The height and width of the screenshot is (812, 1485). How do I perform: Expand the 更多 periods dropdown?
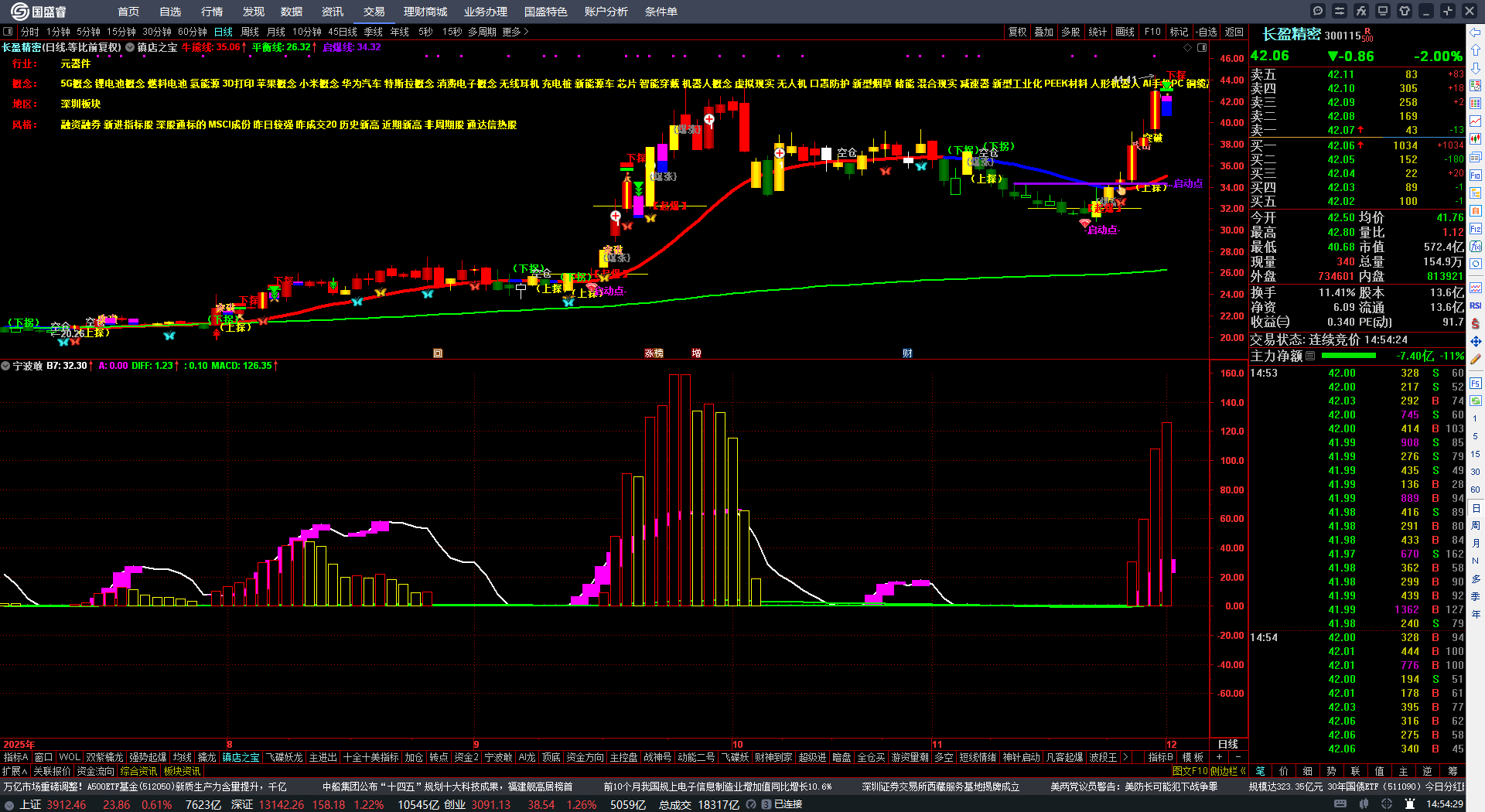tap(515, 32)
